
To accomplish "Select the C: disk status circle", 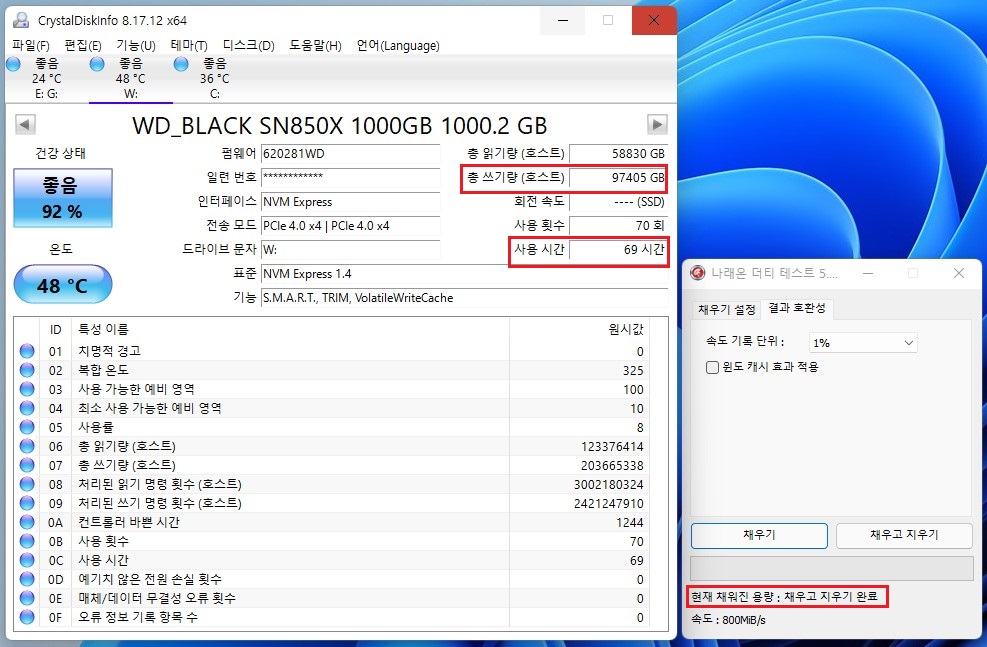I will pyautogui.click(x=181, y=64).
